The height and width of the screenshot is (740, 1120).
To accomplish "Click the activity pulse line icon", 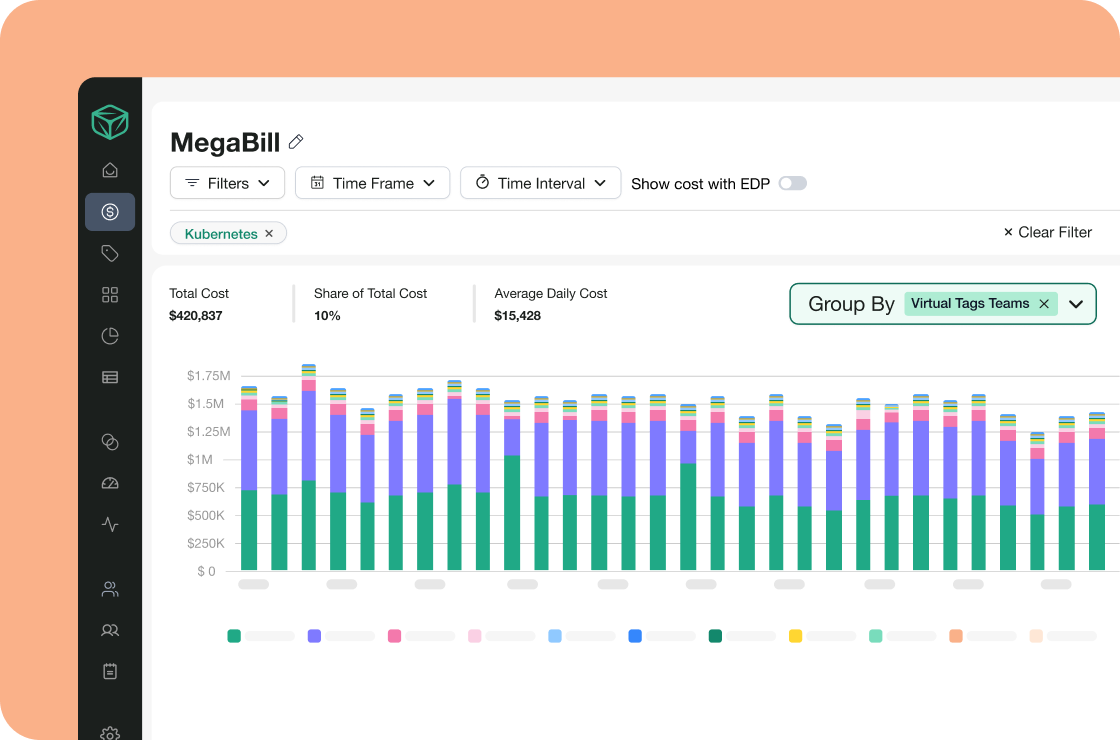I will pos(110,524).
